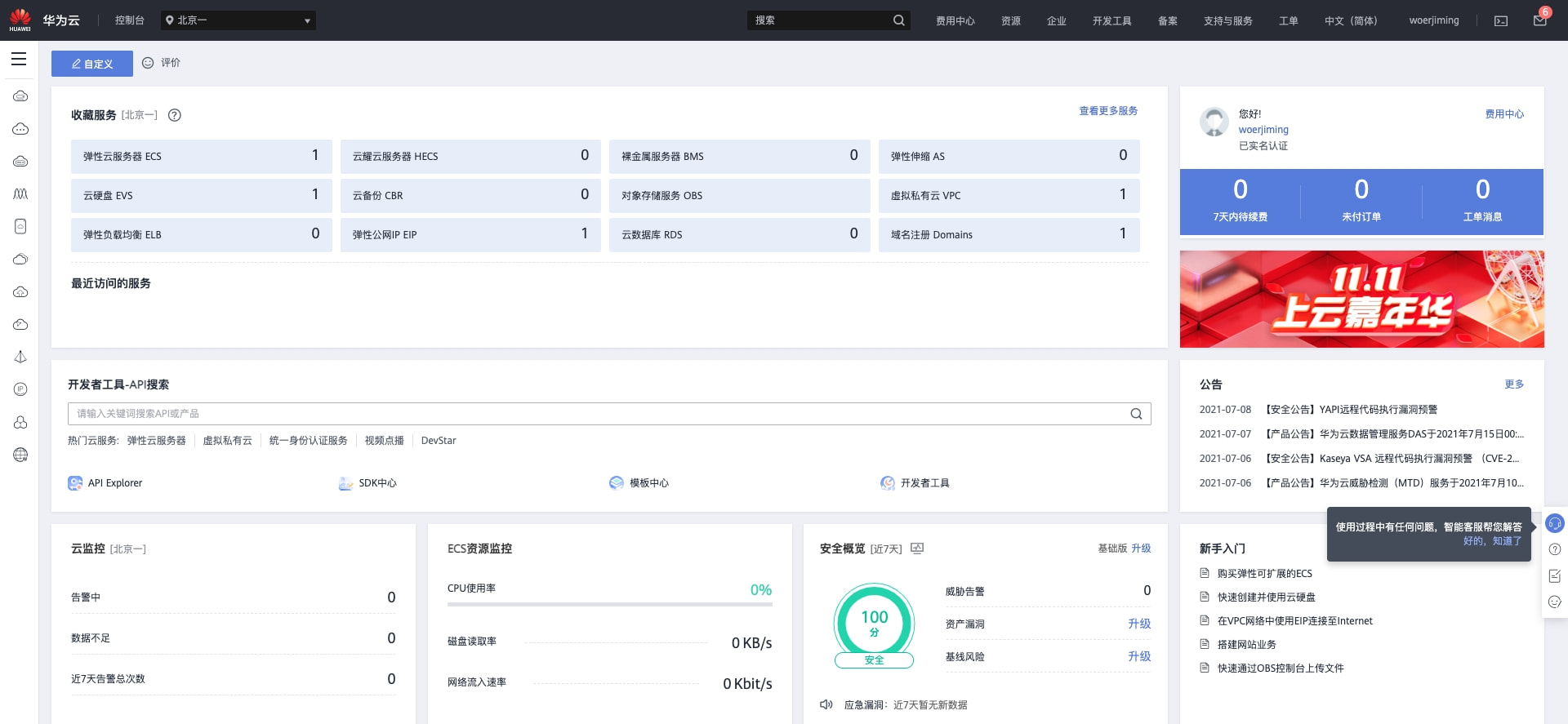Expand the 北京一 region dropdown
Image resolution: width=1568 pixels, height=724 pixels.
[x=238, y=20]
